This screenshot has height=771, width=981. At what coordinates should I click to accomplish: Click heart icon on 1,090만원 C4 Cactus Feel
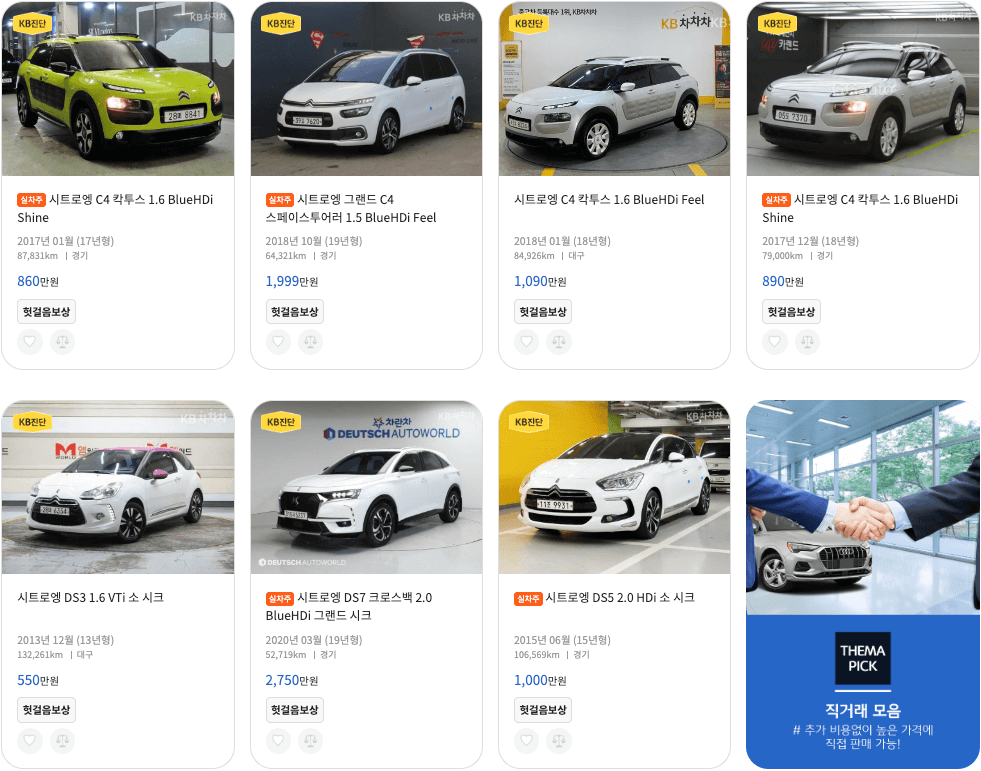pyautogui.click(x=526, y=342)
